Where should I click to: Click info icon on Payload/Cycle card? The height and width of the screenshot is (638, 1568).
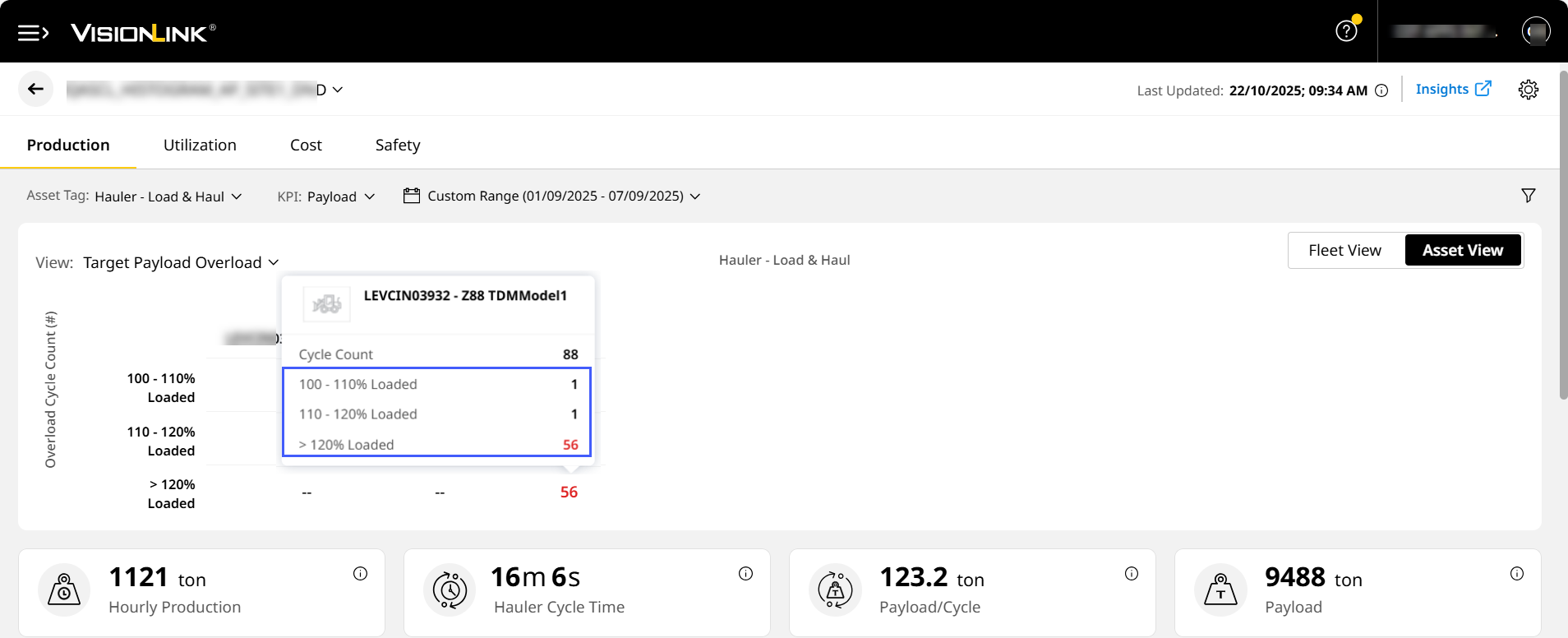coord(1131,574)
